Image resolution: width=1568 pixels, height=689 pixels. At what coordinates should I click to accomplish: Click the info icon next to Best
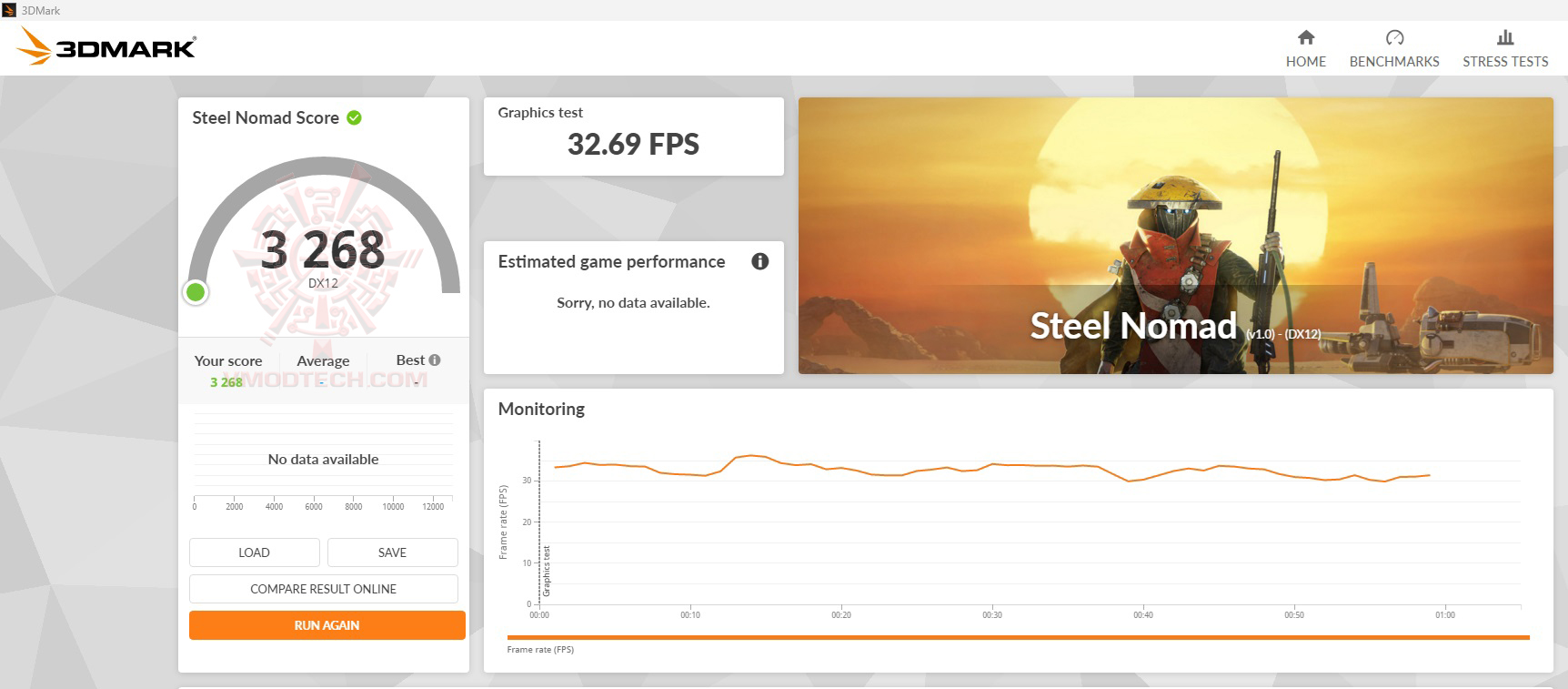[x=435, y=360]
